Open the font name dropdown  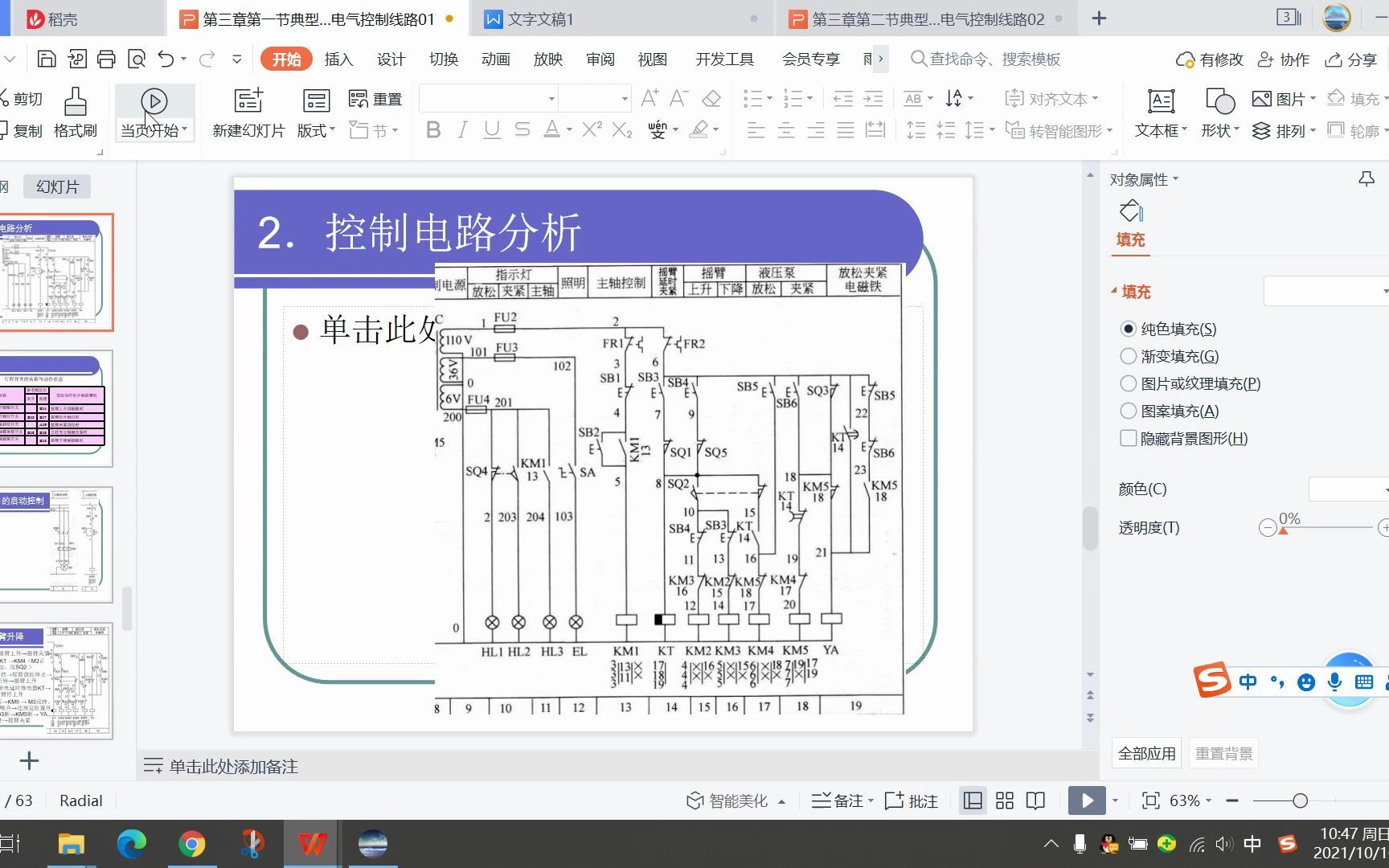click(551, 99)
